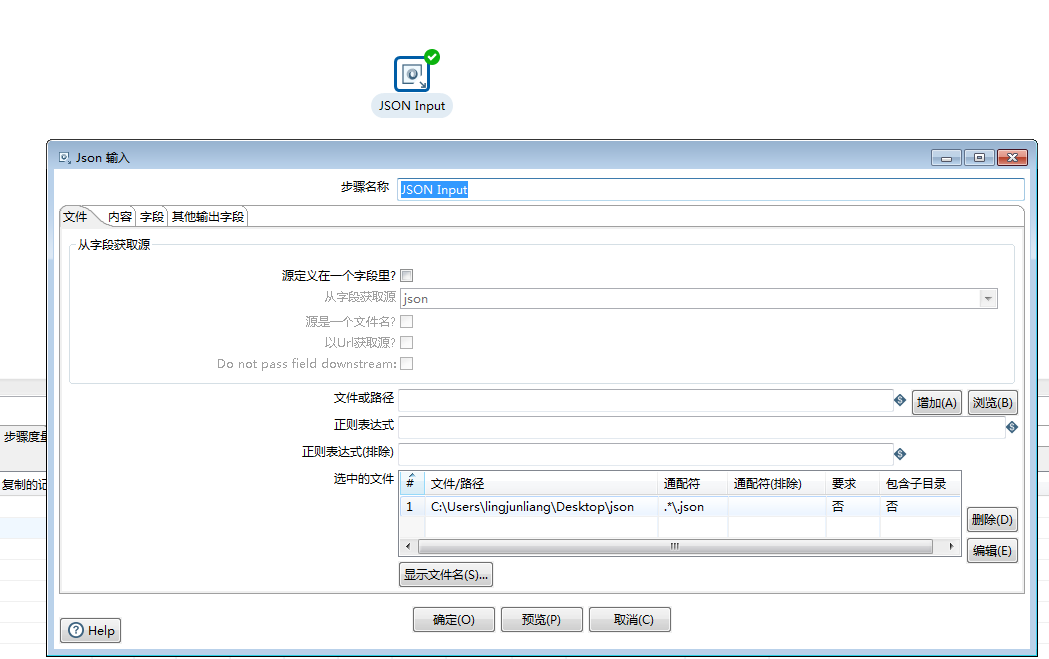The width and height of the screenshot is (1049, 659).
Task: Click the variable icon beside 正则表达式(排除)
Action: [x=899, y=454]
